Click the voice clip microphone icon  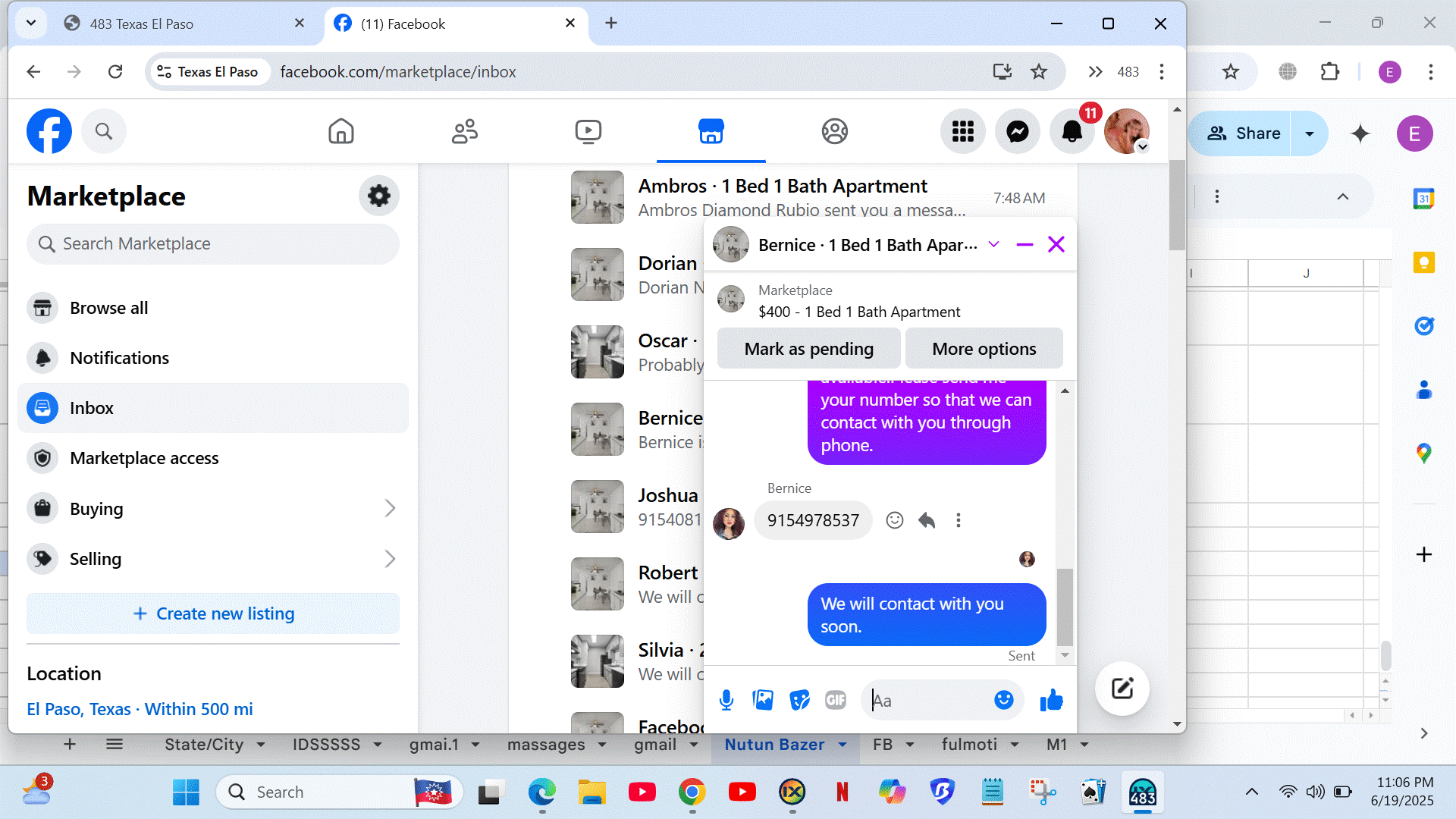coord(726,700)
